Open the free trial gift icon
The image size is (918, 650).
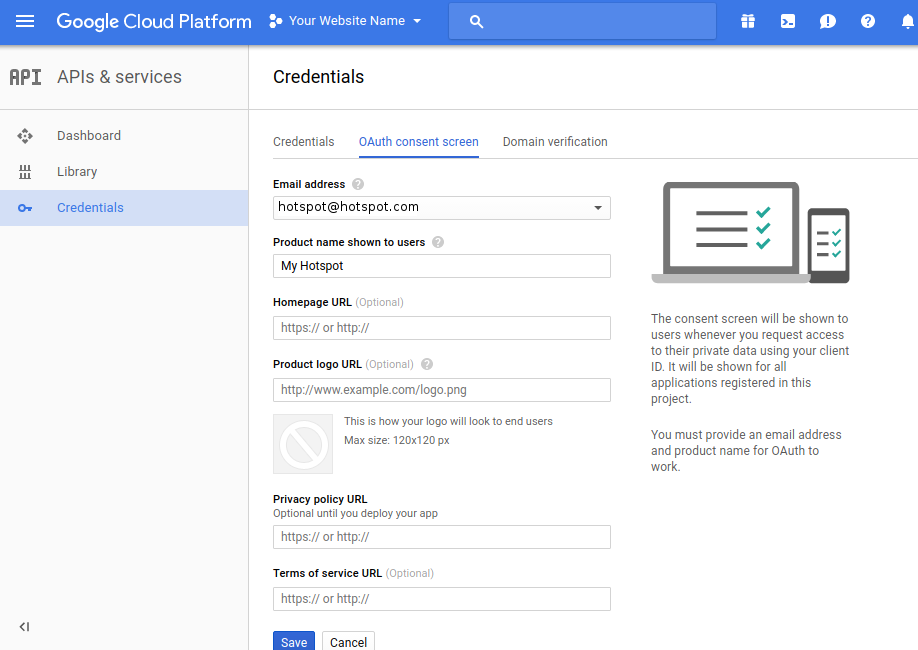coord(748,22)
